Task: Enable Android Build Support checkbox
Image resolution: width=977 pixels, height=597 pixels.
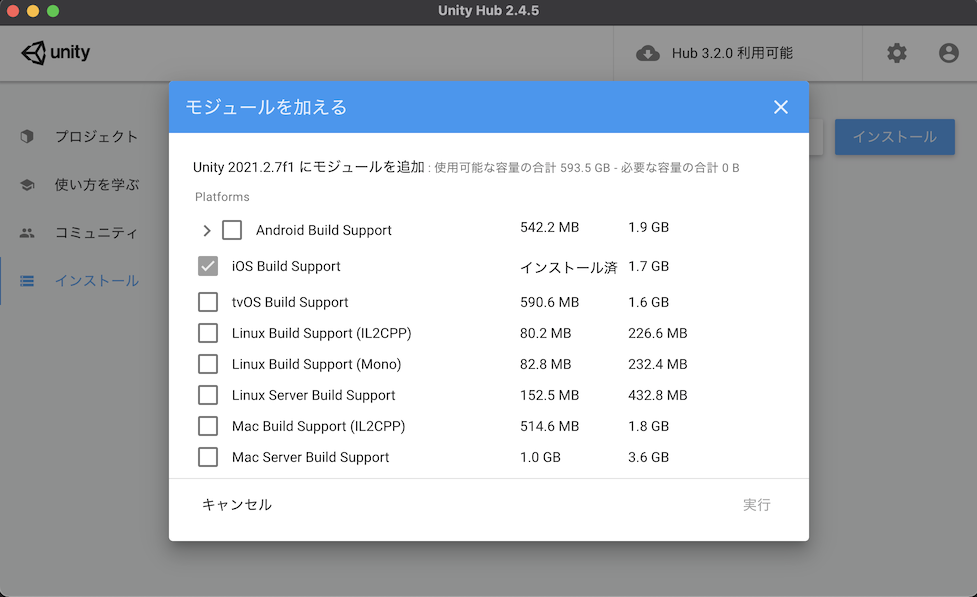Action: (232, 230)
